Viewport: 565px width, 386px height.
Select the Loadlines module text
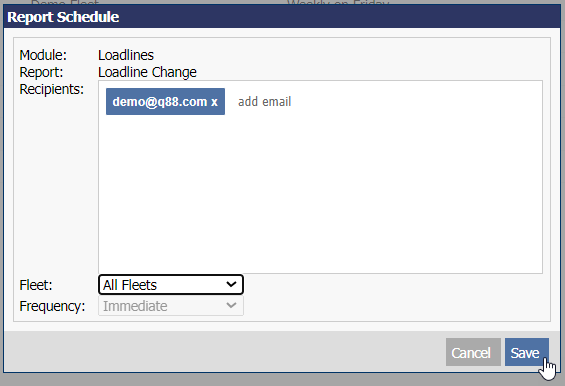coord(126,55)
